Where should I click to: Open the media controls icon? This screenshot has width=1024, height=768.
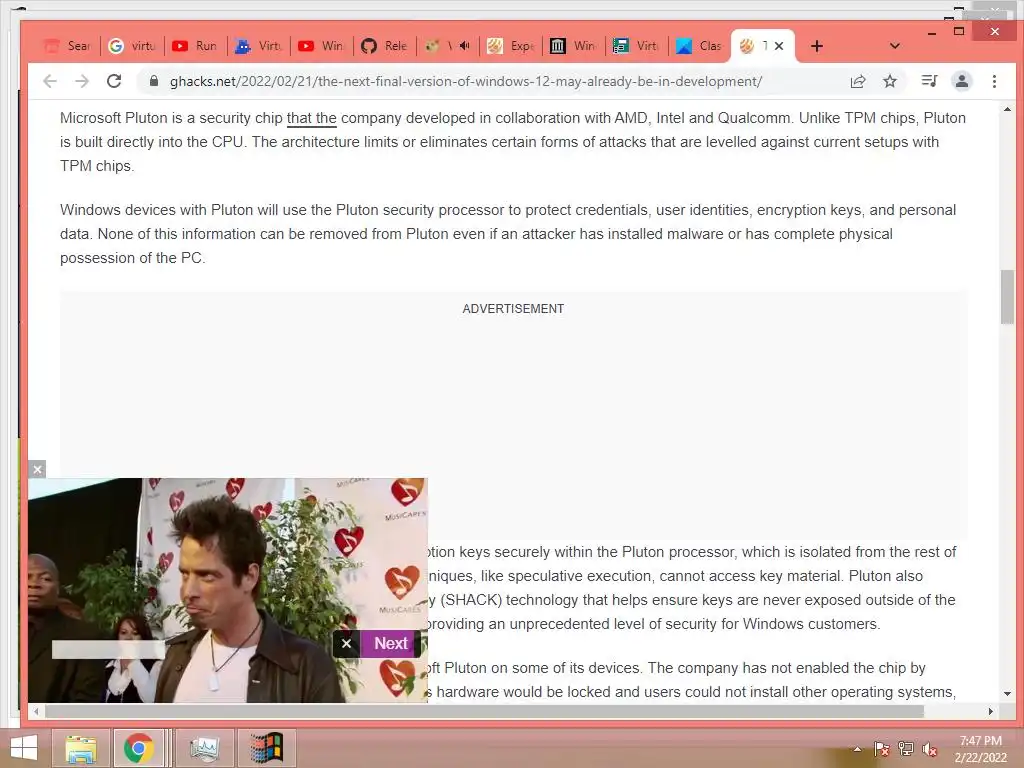pos(929,81)
